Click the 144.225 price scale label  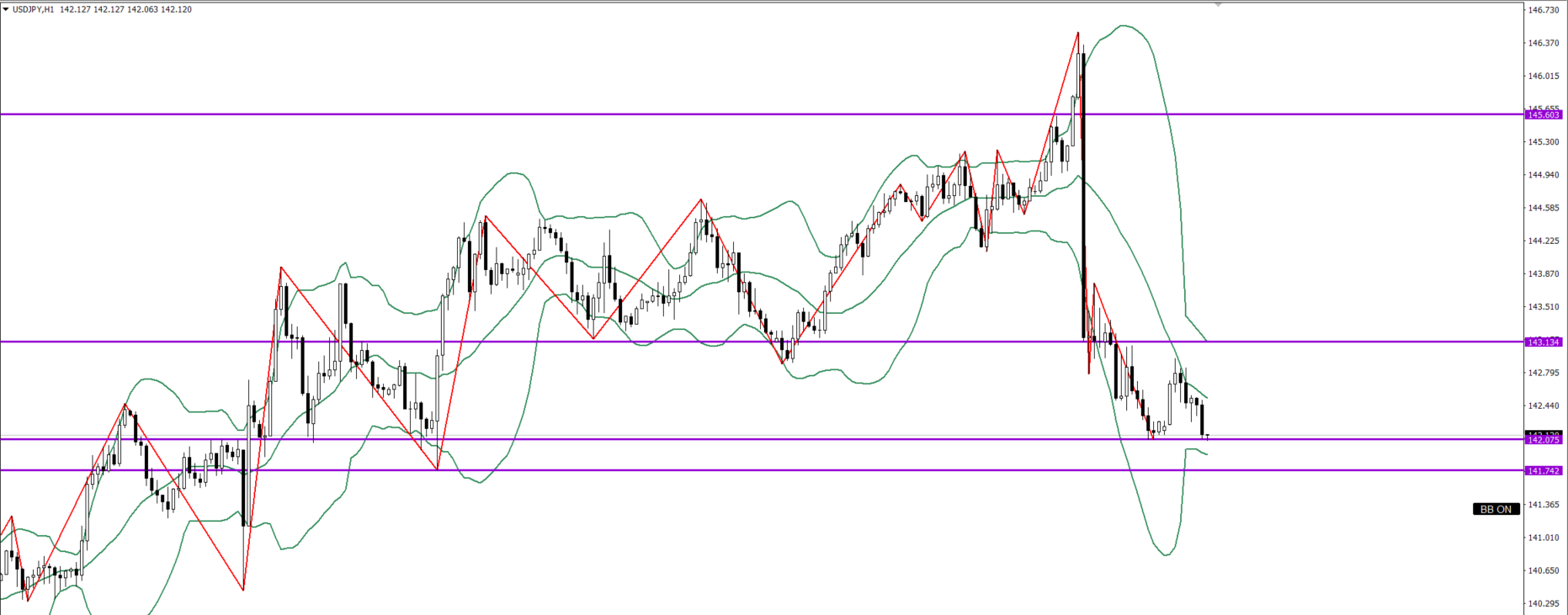1544,241
